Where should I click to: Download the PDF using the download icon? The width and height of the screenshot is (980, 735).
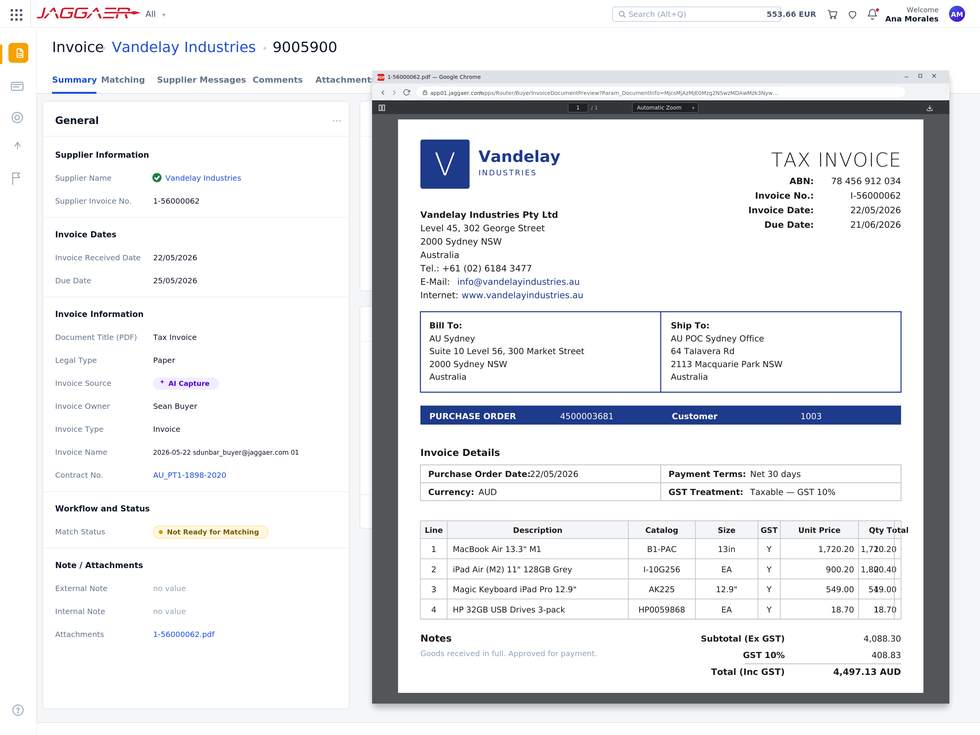pos(929,108)
